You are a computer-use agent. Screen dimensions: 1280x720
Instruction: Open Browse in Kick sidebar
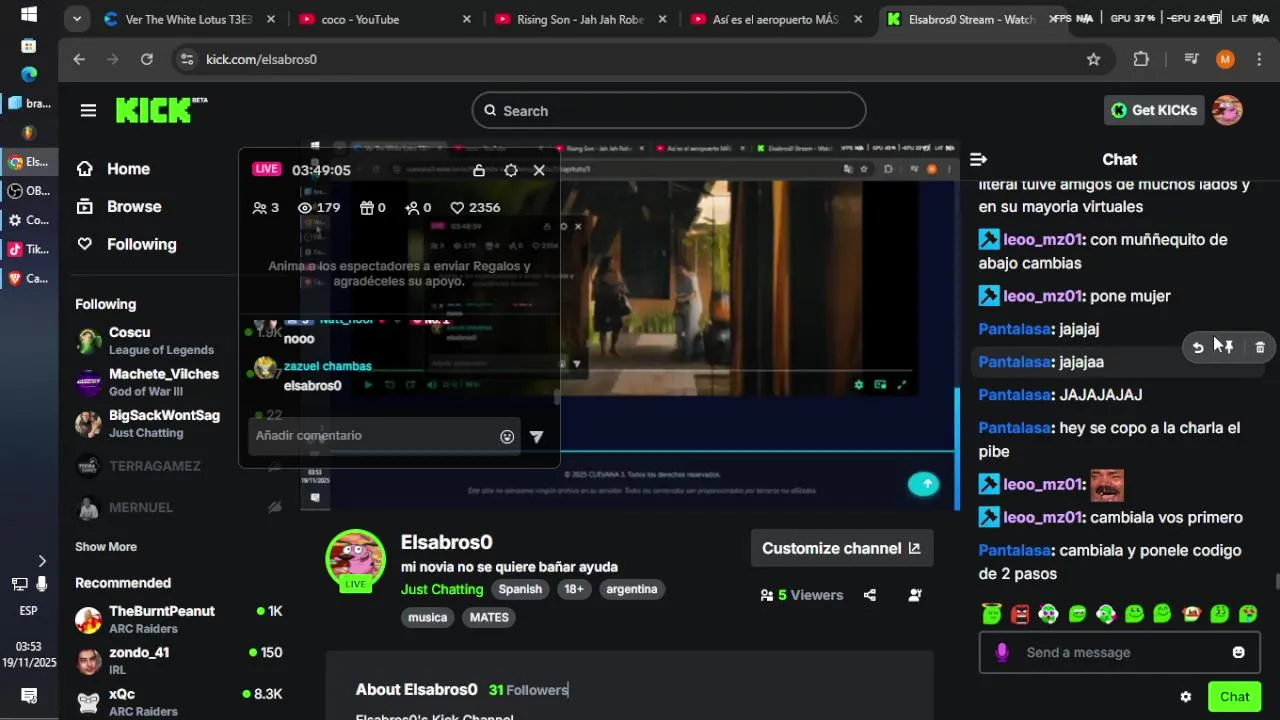[x=119, y=206]
